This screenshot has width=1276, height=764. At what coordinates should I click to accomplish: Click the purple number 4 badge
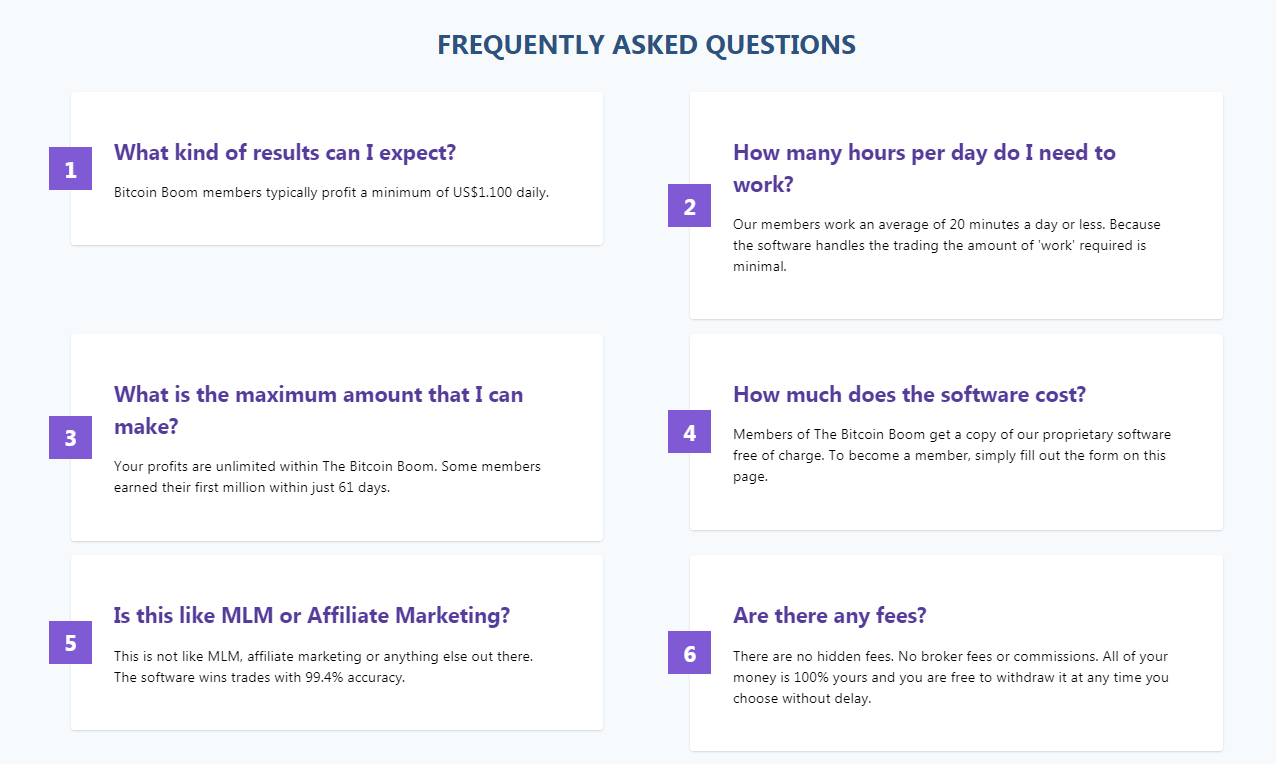(689, 431)
